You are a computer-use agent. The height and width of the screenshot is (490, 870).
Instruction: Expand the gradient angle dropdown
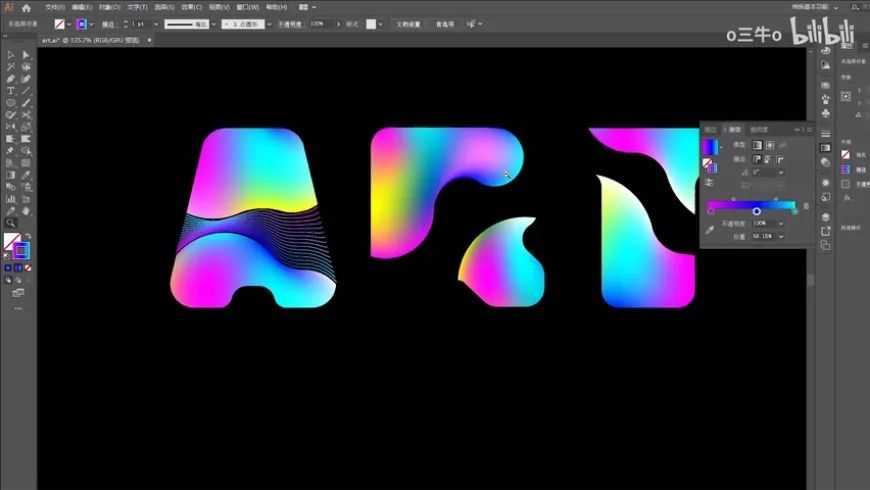click(780, 172)
